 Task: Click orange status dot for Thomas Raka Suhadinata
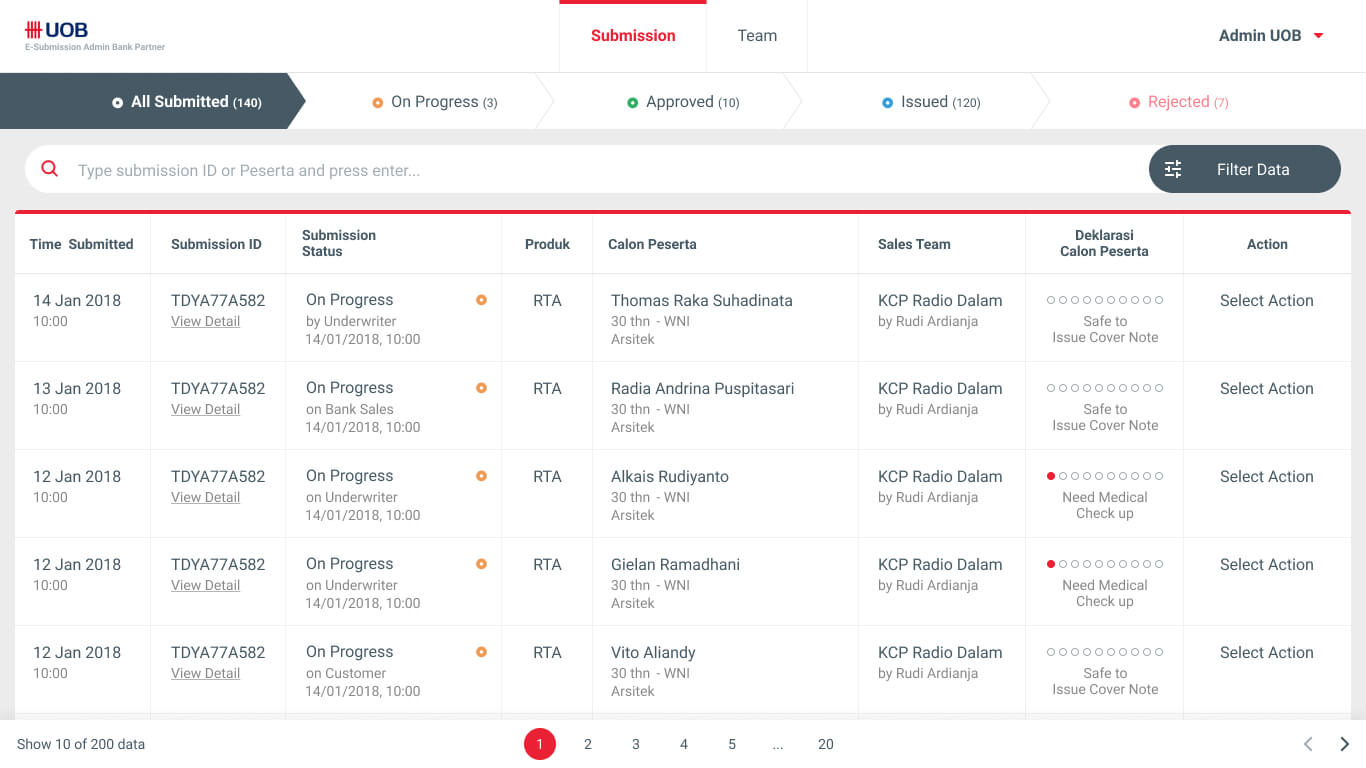click(x=481, y=300)
